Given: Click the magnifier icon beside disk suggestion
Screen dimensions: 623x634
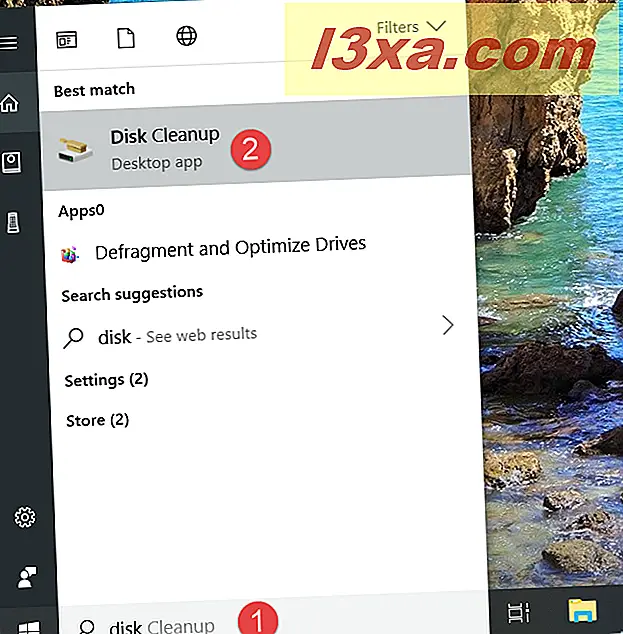Looking at the screenshot, I should pos(73,338).
